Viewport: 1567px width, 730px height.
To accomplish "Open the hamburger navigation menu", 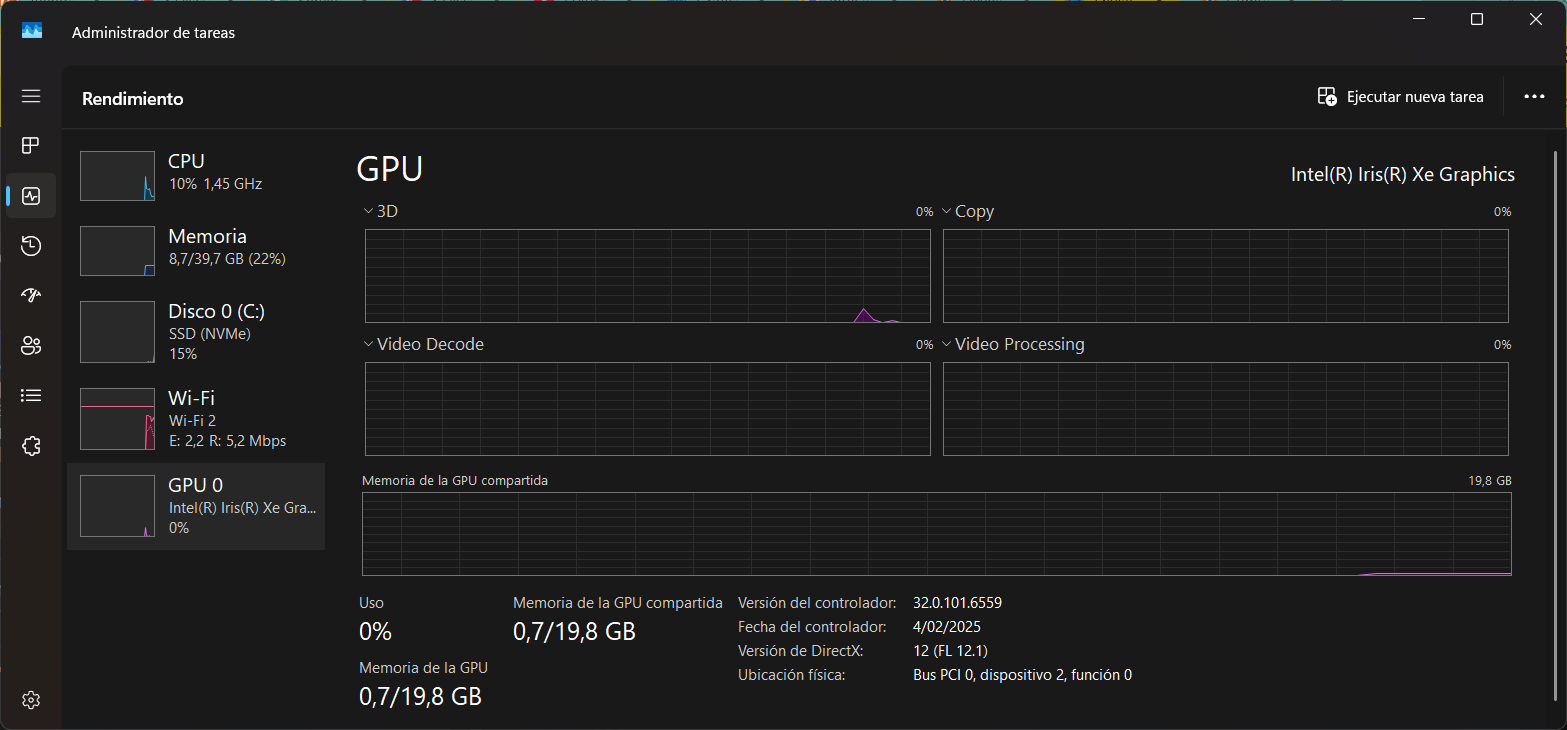I will pos(31,96).
